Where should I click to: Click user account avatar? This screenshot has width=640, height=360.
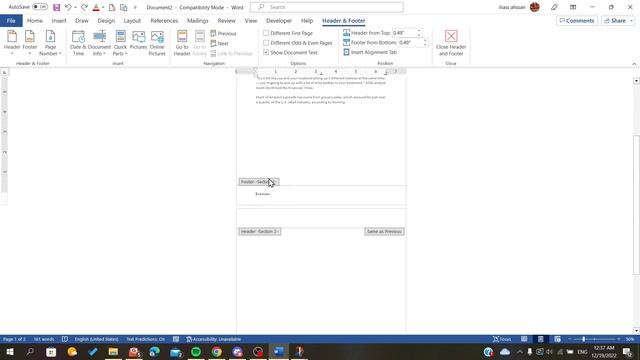click(535, 7)
